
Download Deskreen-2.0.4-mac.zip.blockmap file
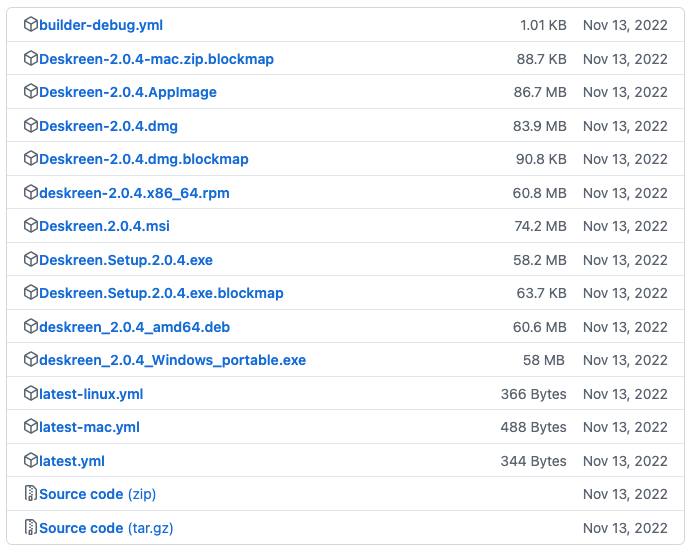click(x=156, y=59)
